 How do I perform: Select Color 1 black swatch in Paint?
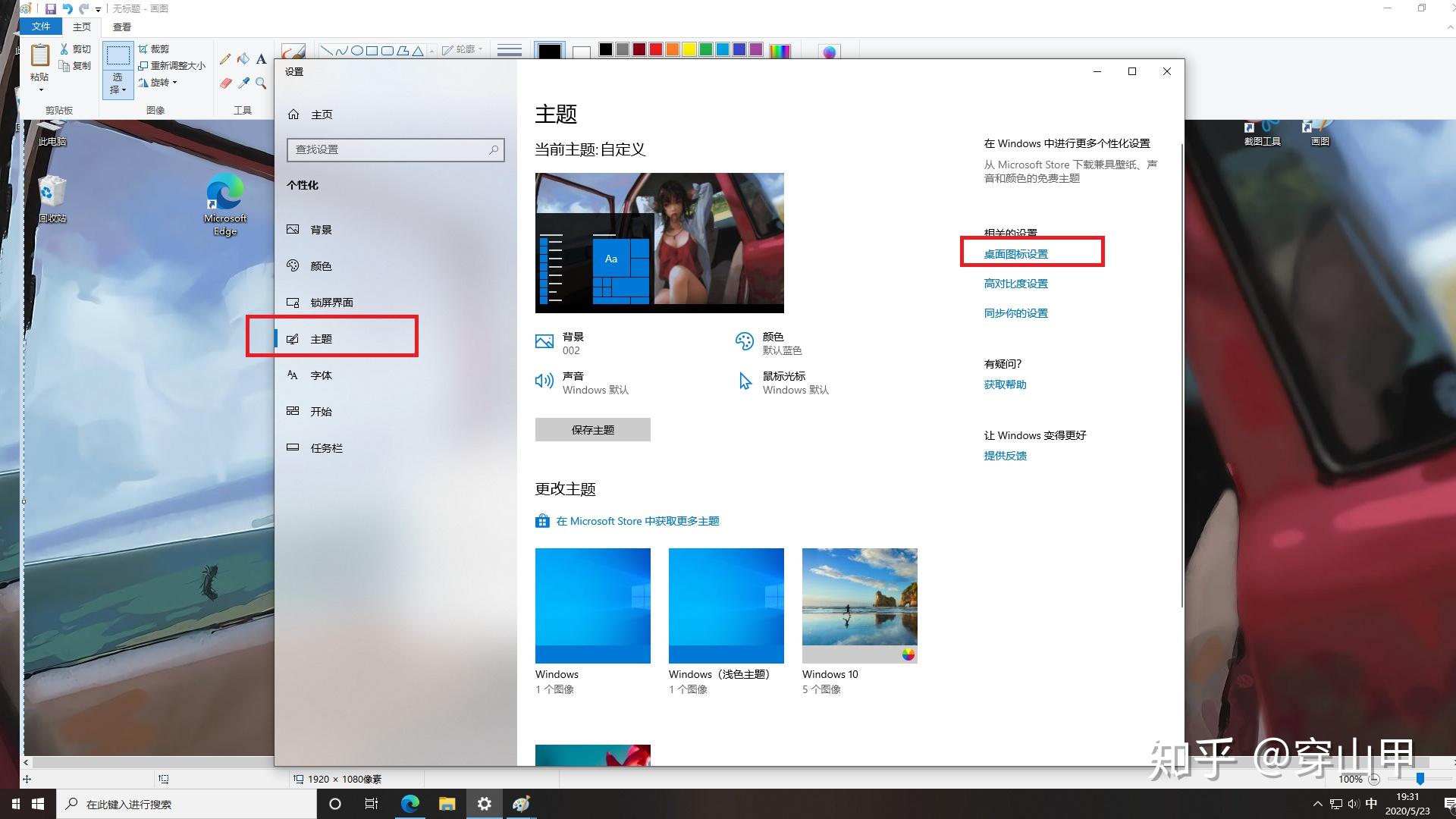(550, 52)
